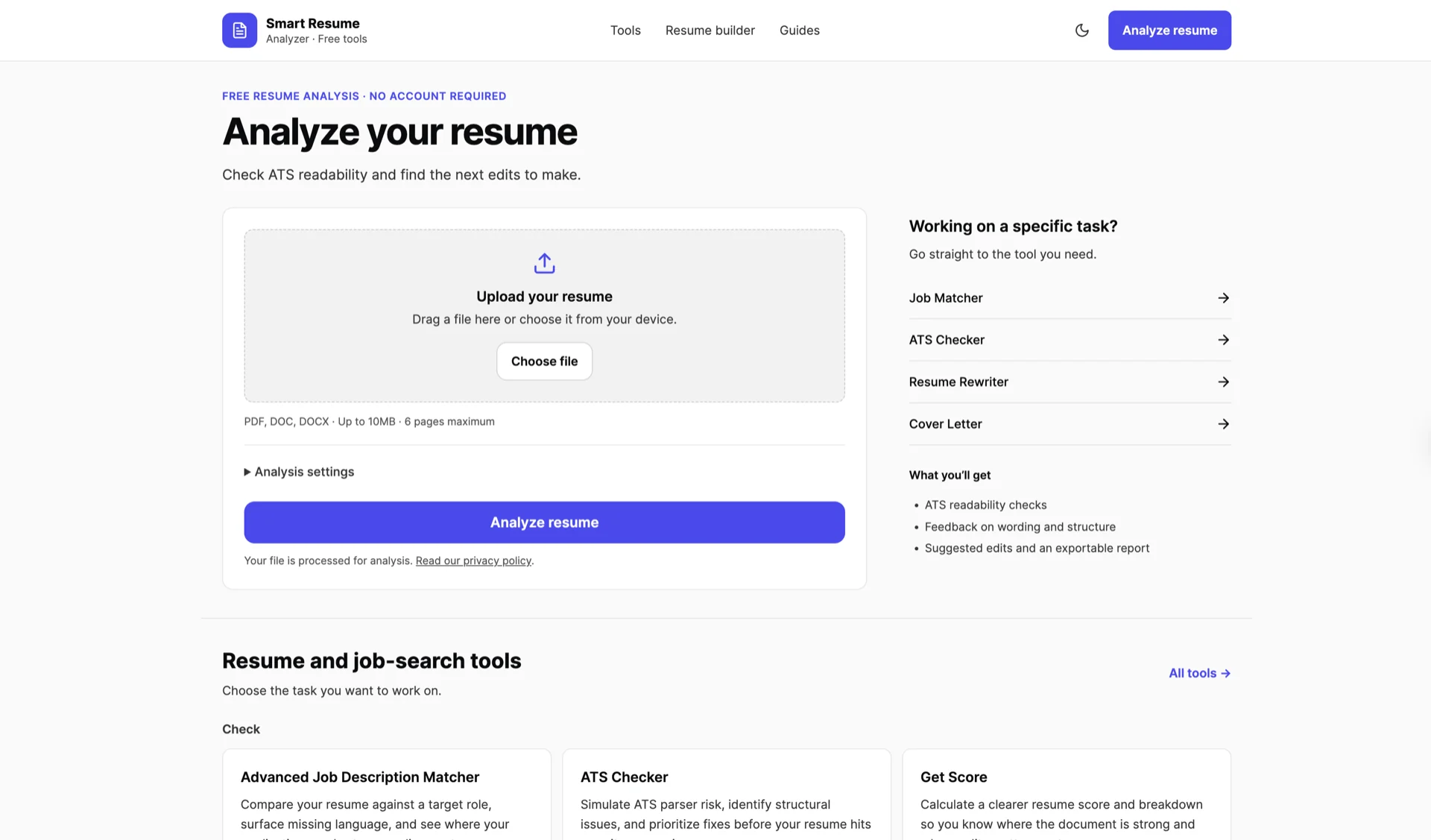
Task: Expand the Analysis settings section
Action: 299,471
